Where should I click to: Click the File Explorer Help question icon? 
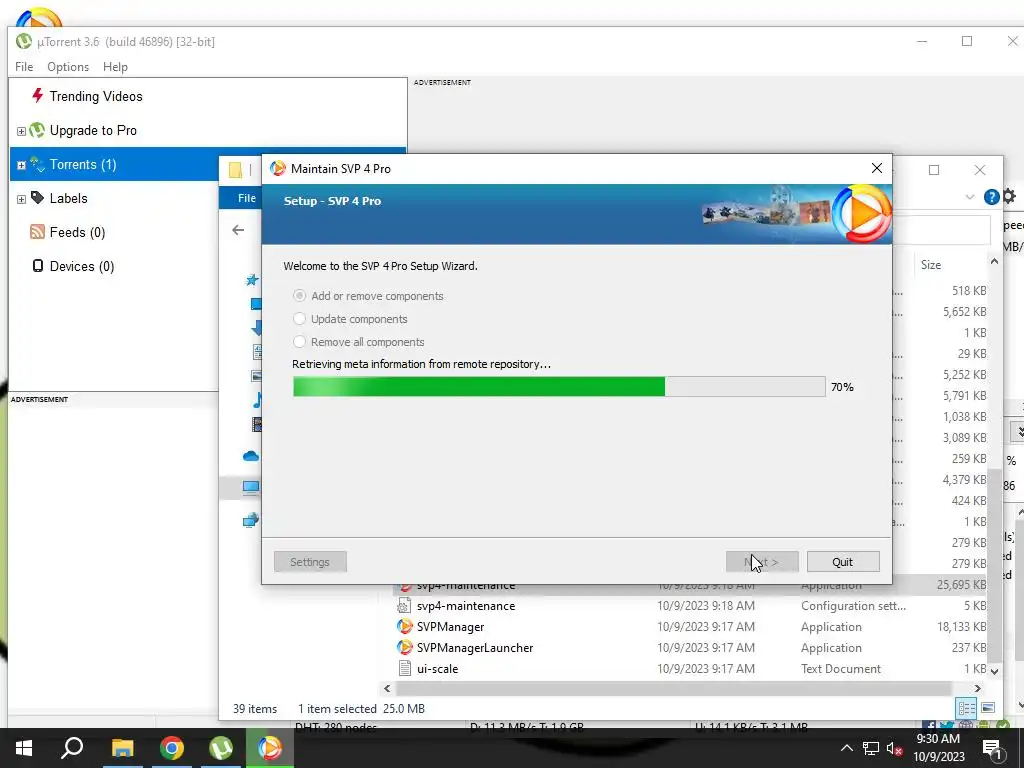pos(991,197)
